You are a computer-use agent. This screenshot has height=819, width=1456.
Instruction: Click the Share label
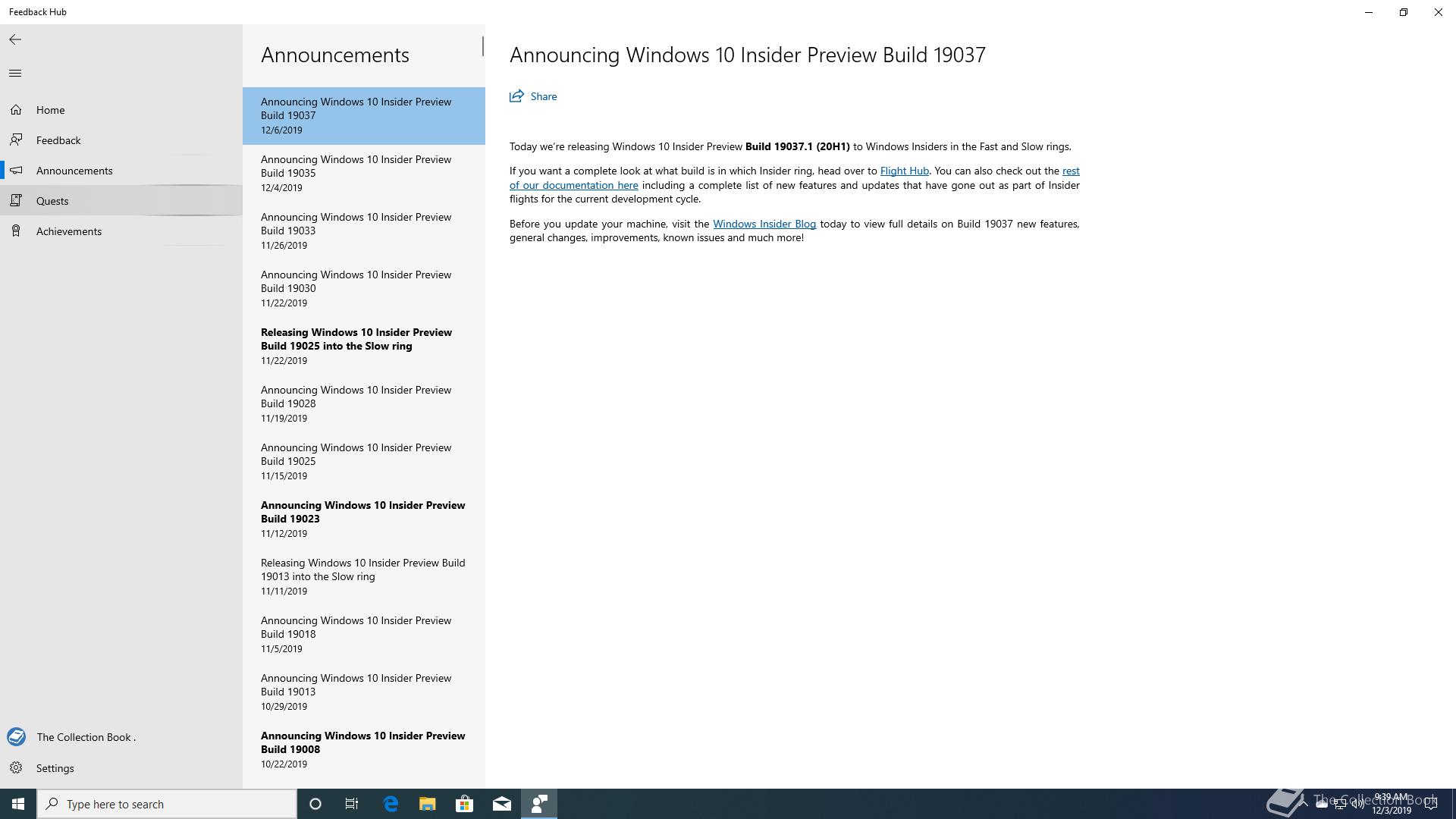point(544,96)
